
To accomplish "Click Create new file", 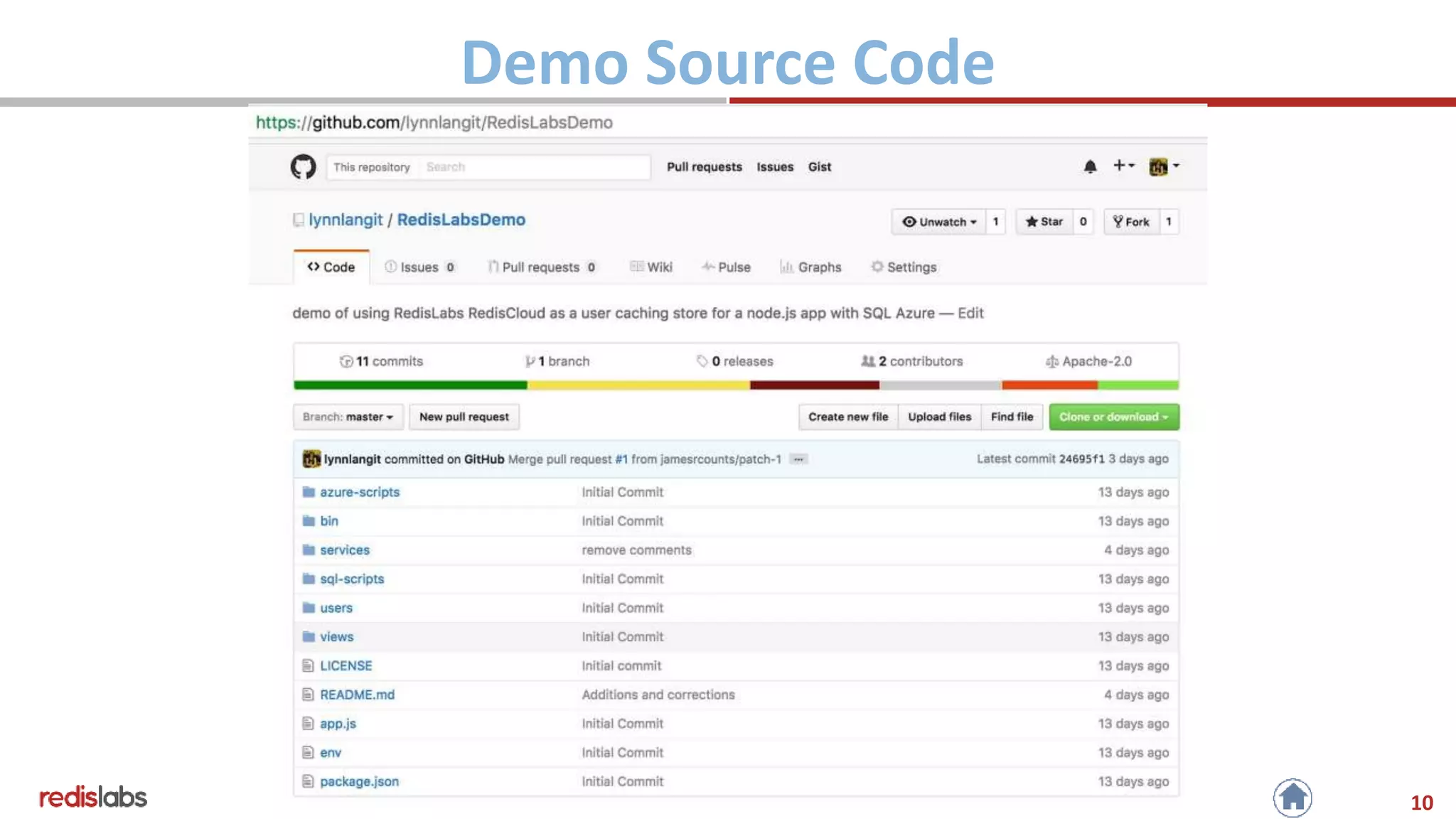I will pyautogui.click(x=848, y=417).
